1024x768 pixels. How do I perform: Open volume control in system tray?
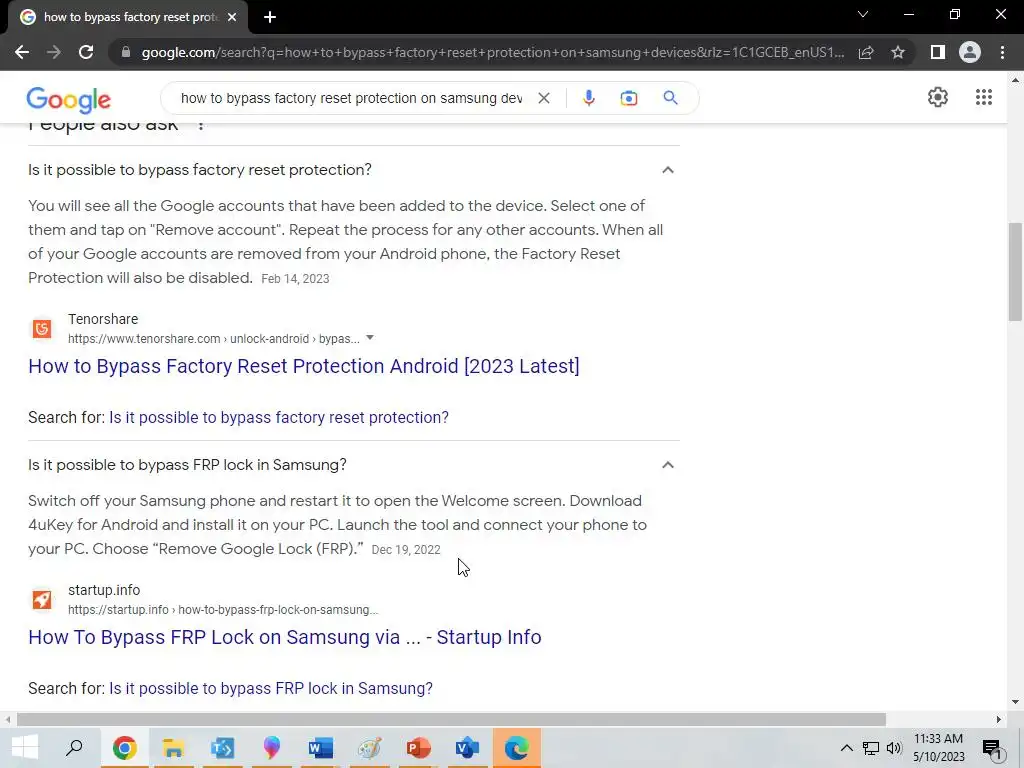click(x=894, y=748)
